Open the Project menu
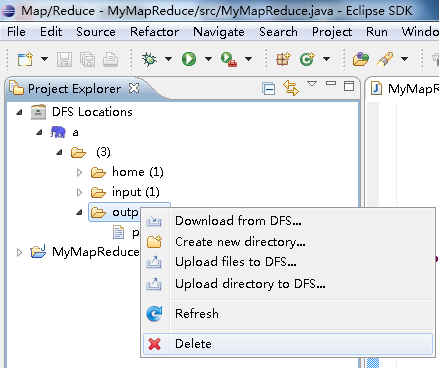The width and height of the screenshot is (439, 368). pyautogui.click(x=332, y=32)
